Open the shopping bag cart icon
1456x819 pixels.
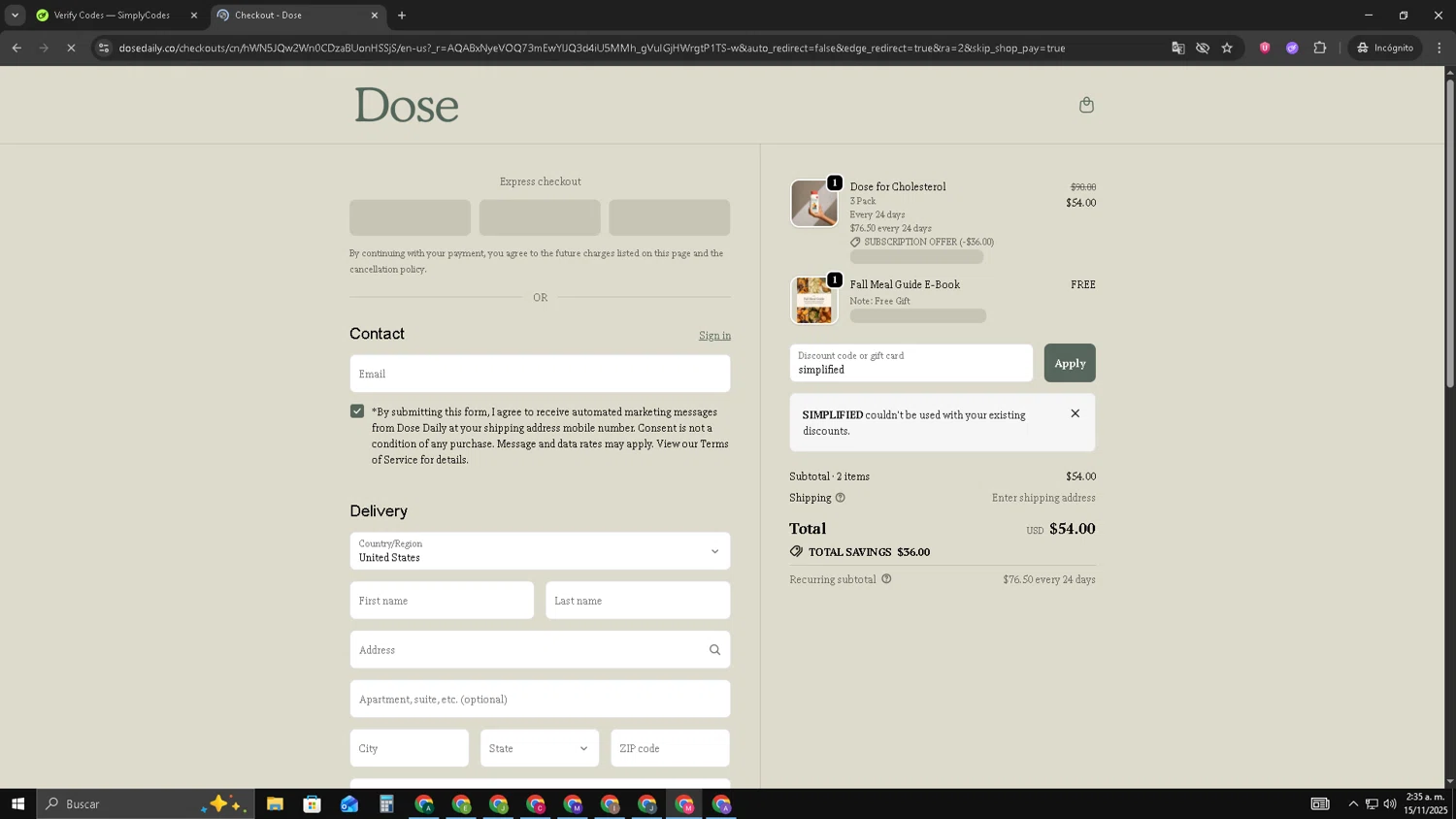1086,105
